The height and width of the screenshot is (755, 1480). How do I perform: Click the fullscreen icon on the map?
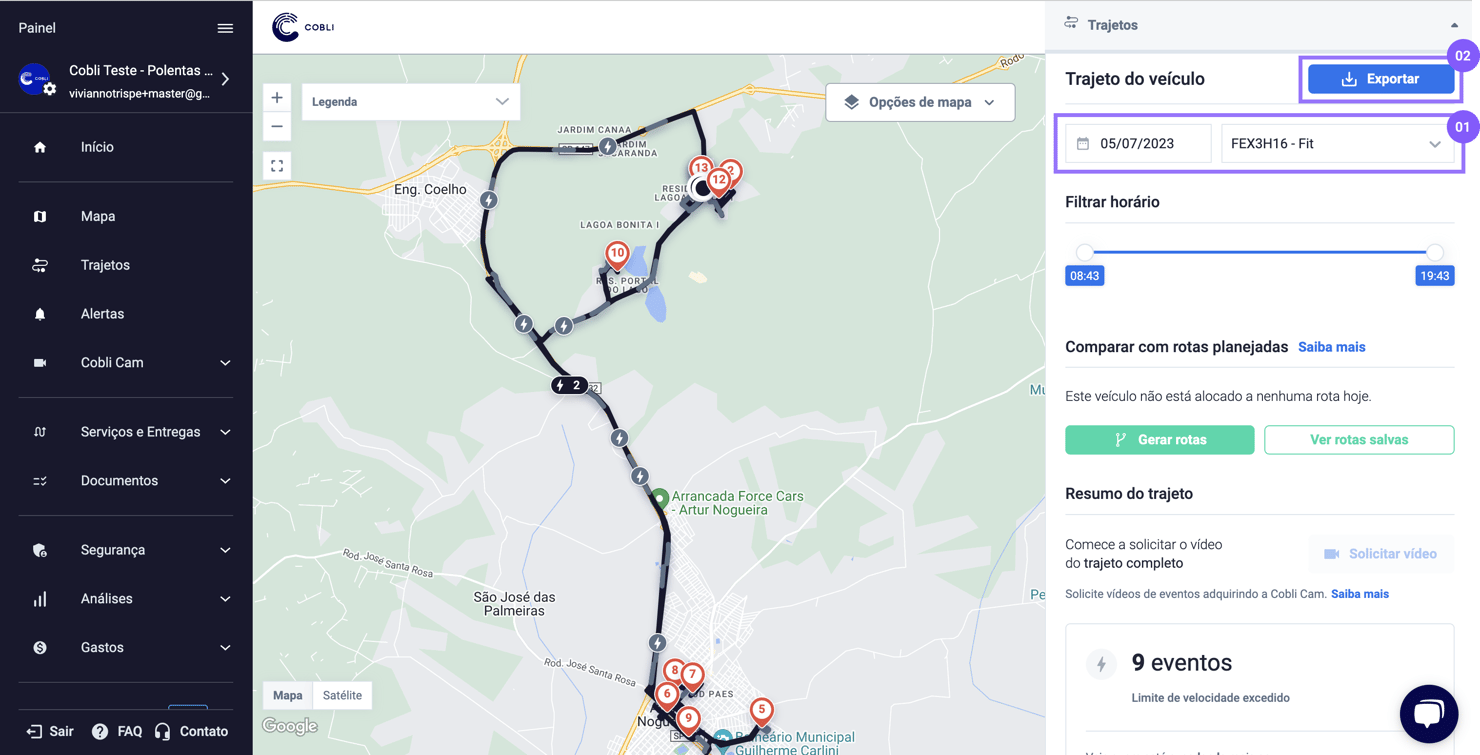[276, 166]
